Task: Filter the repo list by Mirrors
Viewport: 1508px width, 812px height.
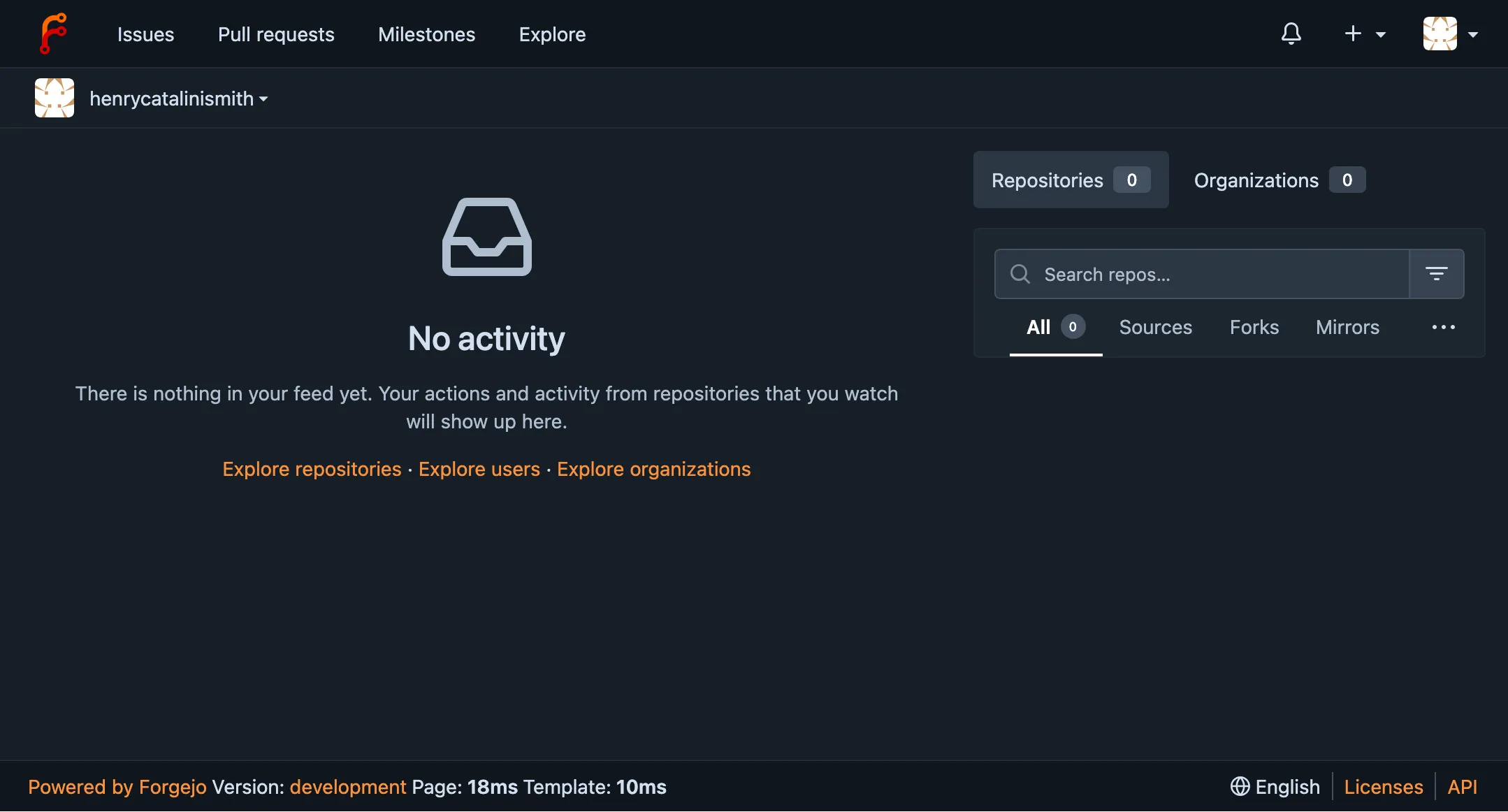Action: coord(1347,327)
